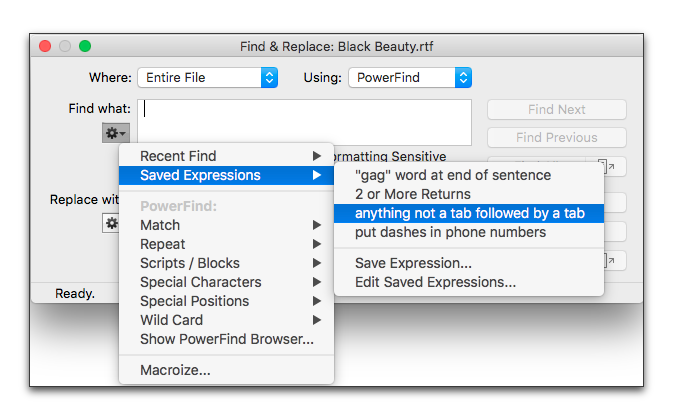
Task: Click the arrow beside Recent Find
Action: coord(317,156)
